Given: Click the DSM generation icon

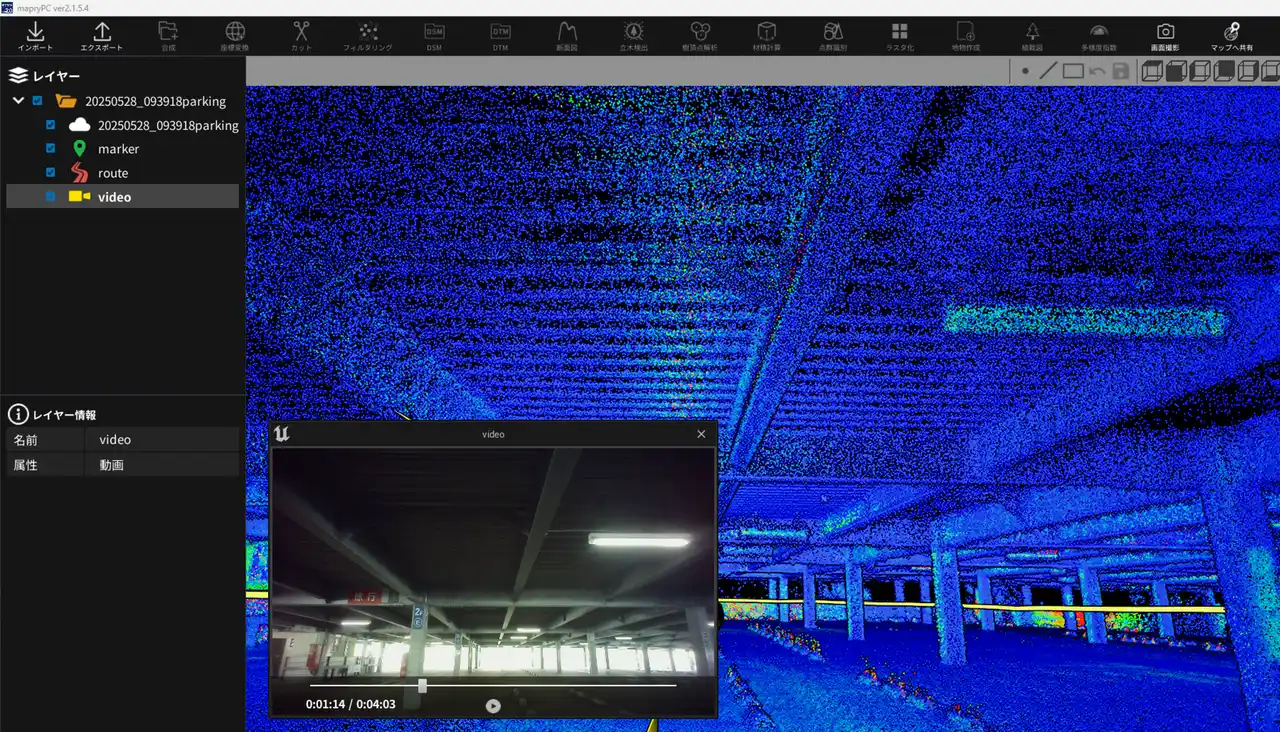Looking at the screenshot, I should (434, 36).
